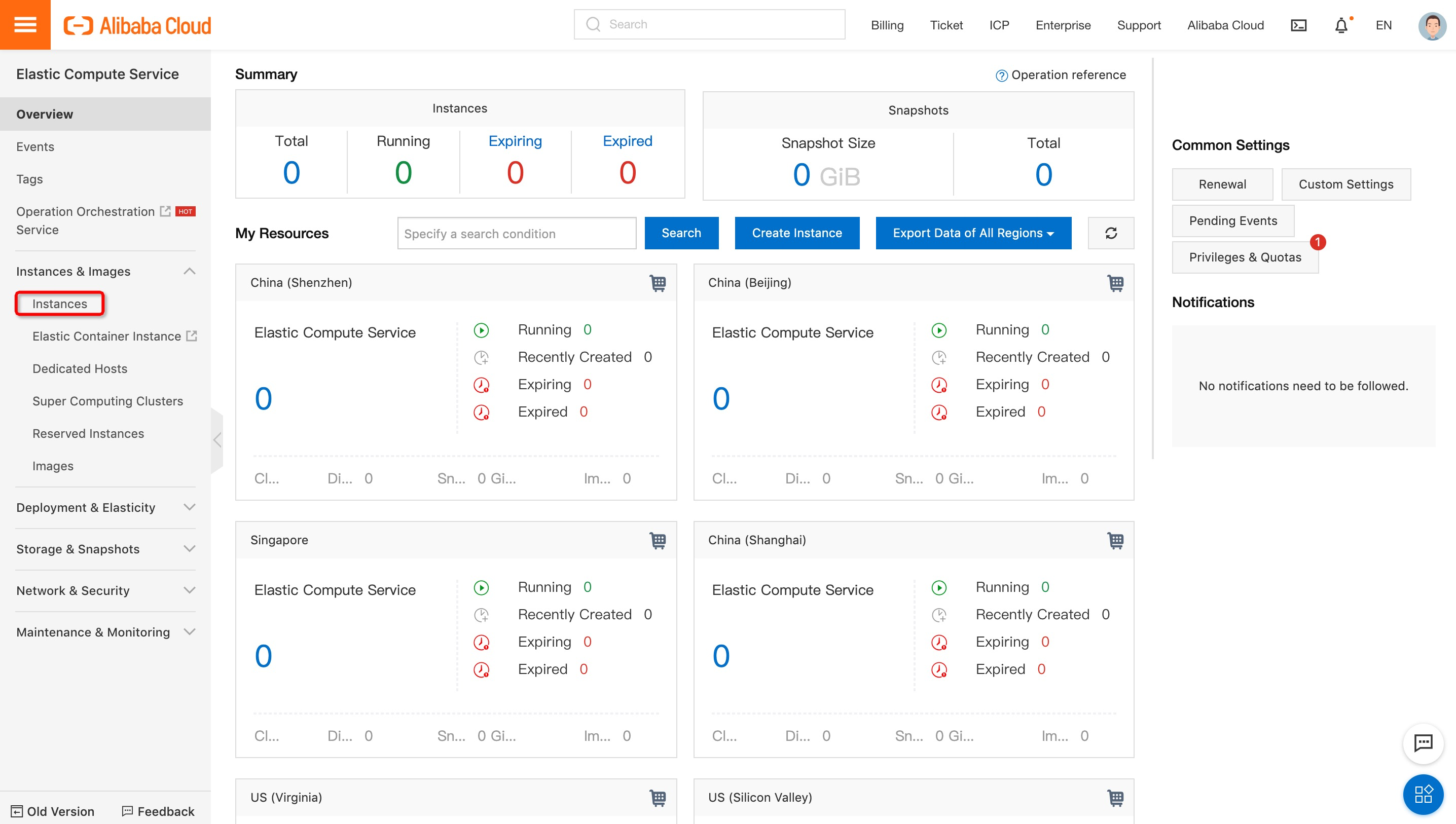Click the notification bell icon
The height and width of the screenshot is (824, 1456).
pyautogui.click(x=1341, y=25)
